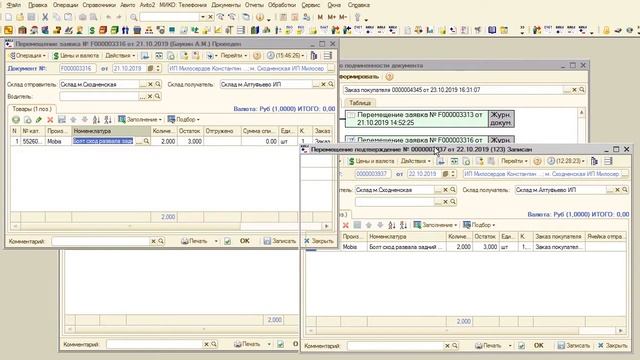Screen dimensions: 640x360
Task: Edit row with pencil icon in request window
Action: click(39, 120)
